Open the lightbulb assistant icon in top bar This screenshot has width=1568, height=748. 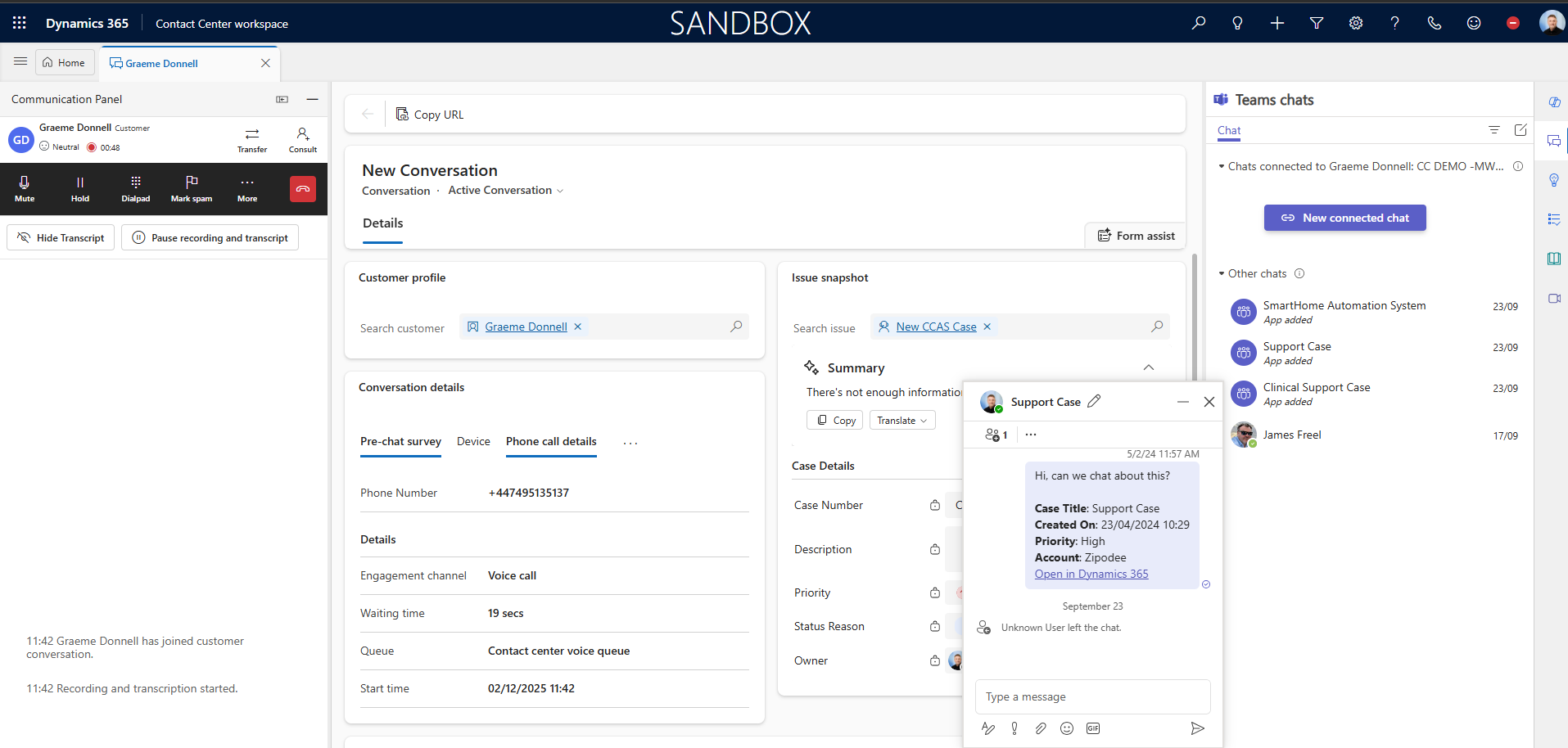click(x=1238, y=23)
